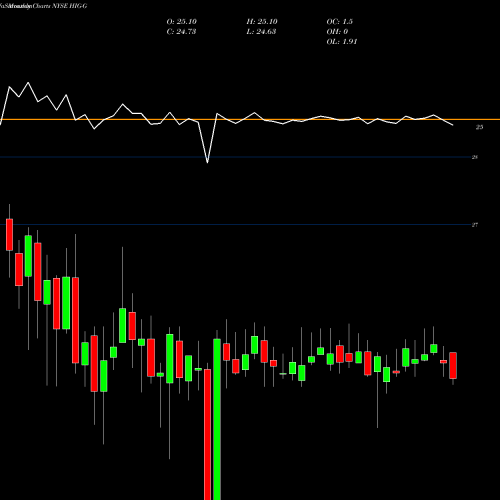Click the tall red candle reaching the chart bottom
Screen dimensions: 500x500
tap(208, 434)
